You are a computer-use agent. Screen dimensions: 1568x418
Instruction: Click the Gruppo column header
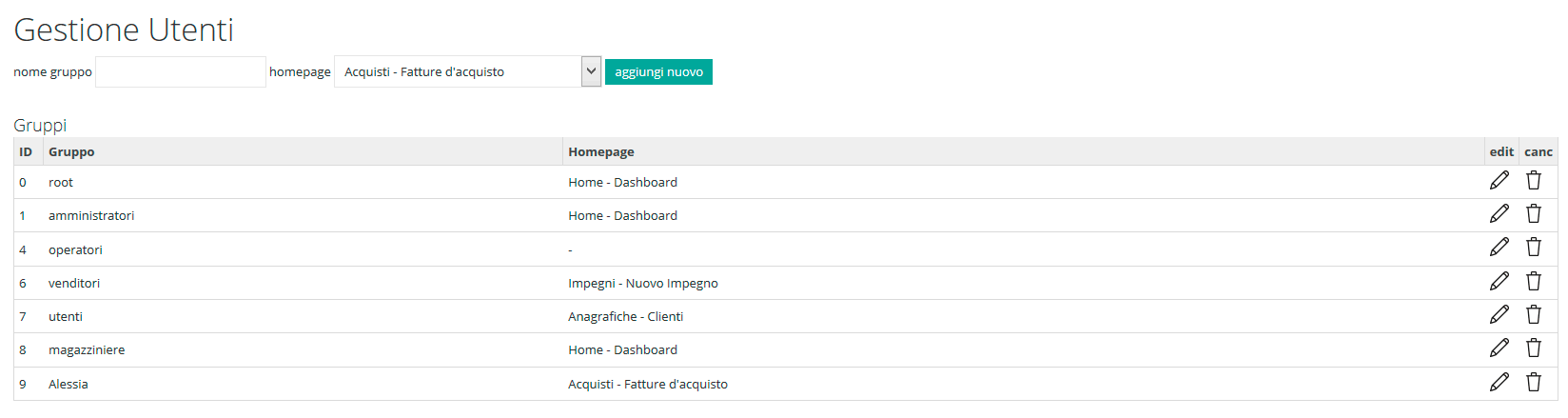pyautogui.click(x=71, y=151)
